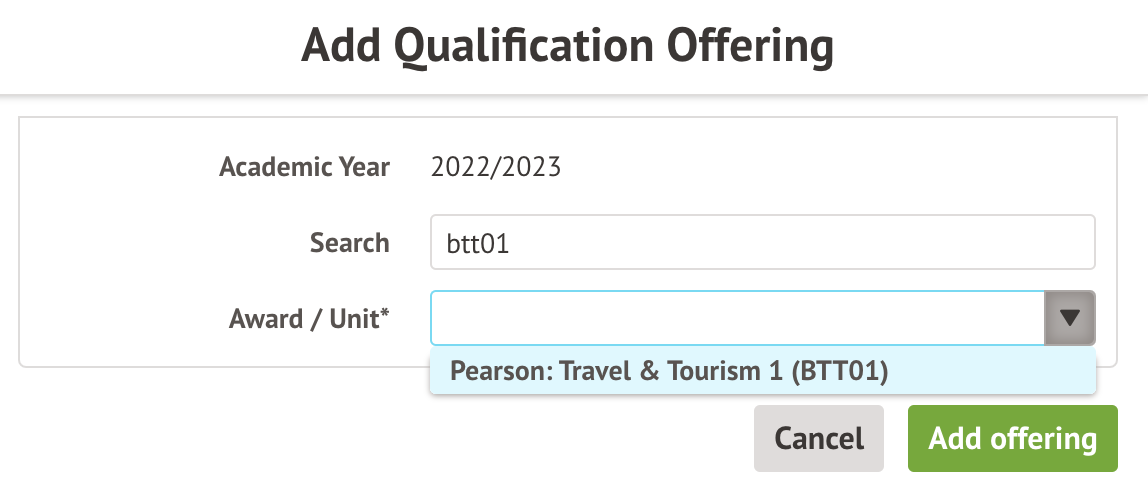The width and height of the screenshot is (1148, 484).
Task: Toggle the grey down-arrow on the combo box
Action: coord(1070,318)
